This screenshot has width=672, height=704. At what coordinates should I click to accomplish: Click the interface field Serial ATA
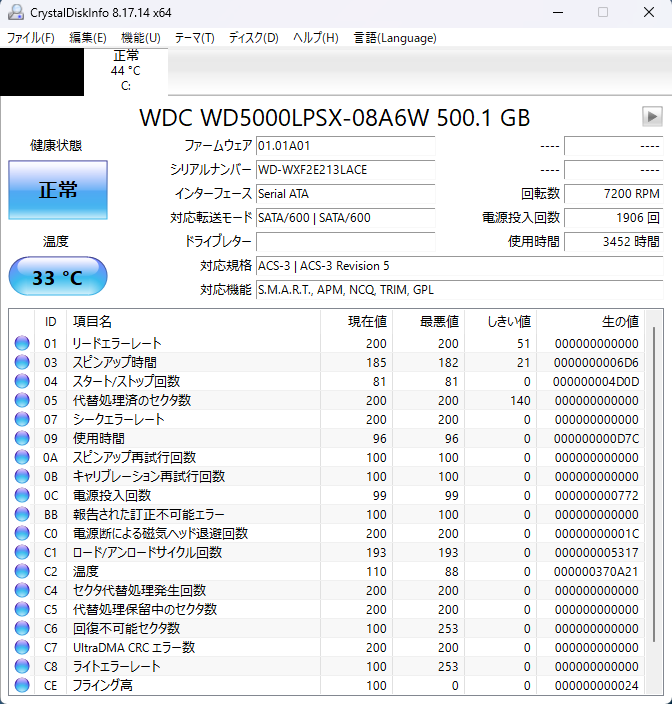[x=345, y=194]
